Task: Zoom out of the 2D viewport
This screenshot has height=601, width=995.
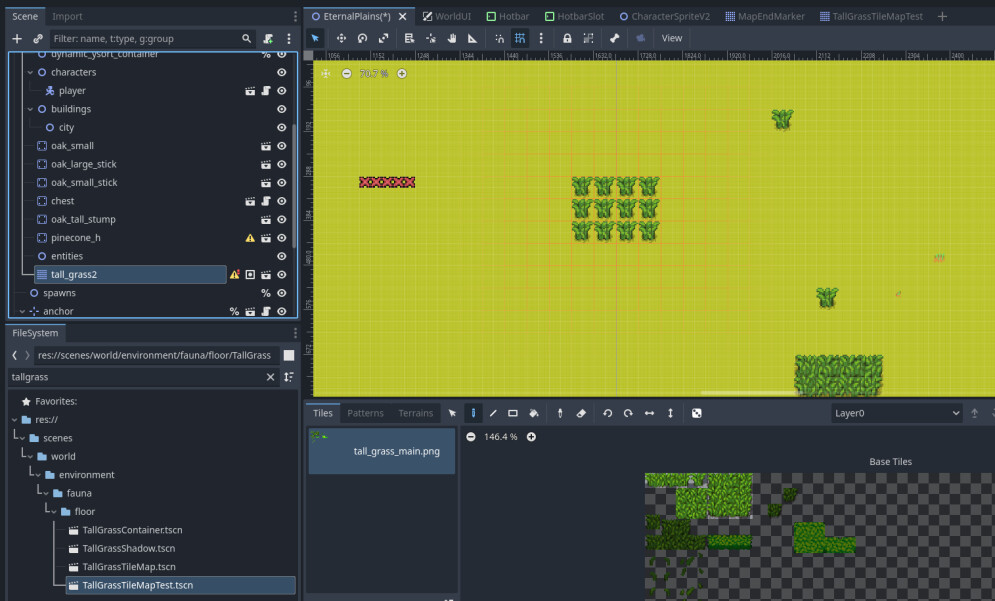Action: 346,74
